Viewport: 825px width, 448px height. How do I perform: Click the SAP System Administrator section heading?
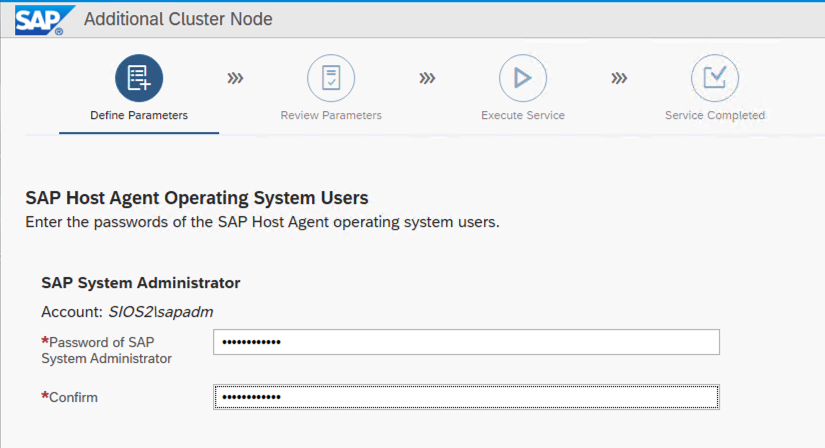click(140, 283)
